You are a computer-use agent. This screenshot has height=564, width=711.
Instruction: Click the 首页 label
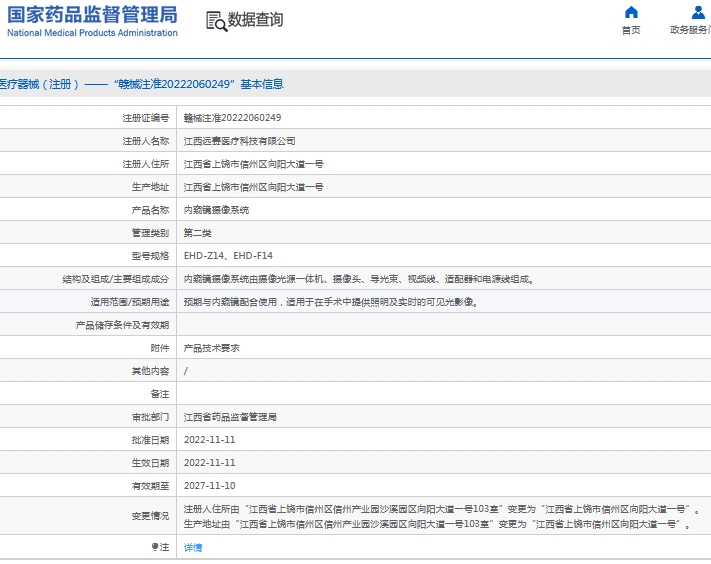point(631,30)
